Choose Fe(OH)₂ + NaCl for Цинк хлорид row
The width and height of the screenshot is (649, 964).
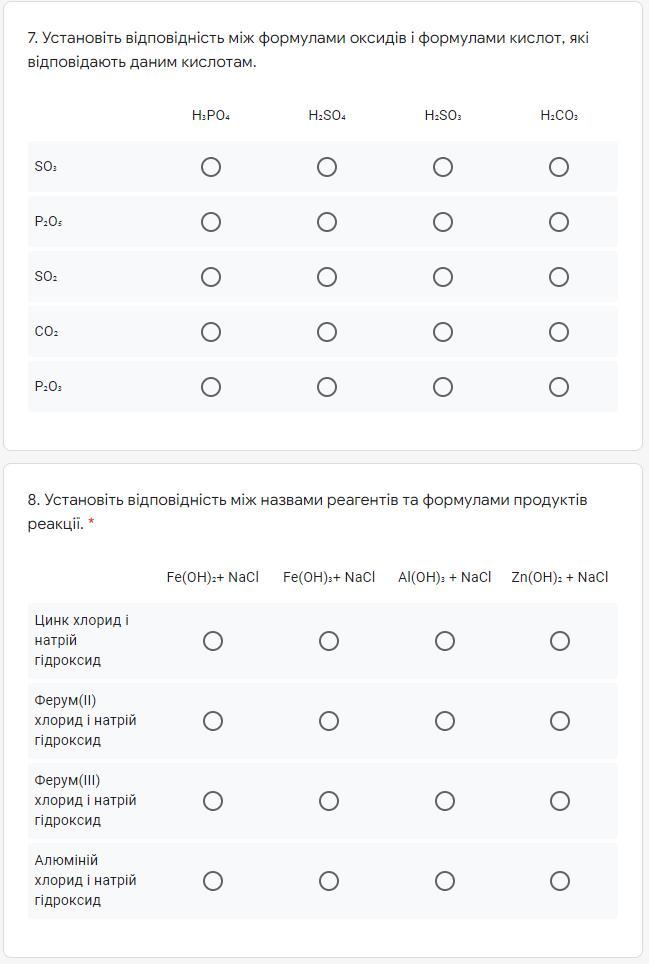[x=213, y=641]
